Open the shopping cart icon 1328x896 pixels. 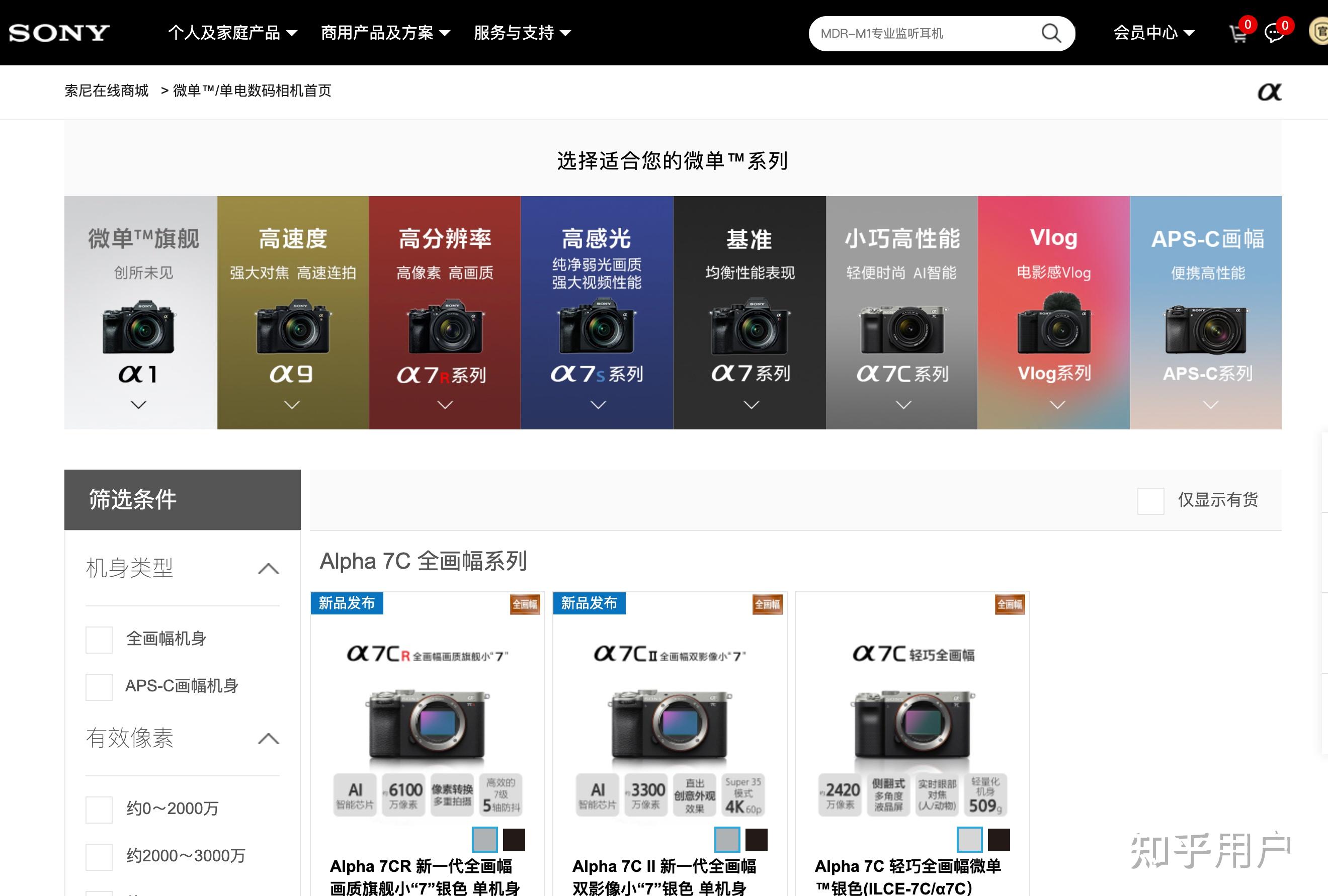1238,34
